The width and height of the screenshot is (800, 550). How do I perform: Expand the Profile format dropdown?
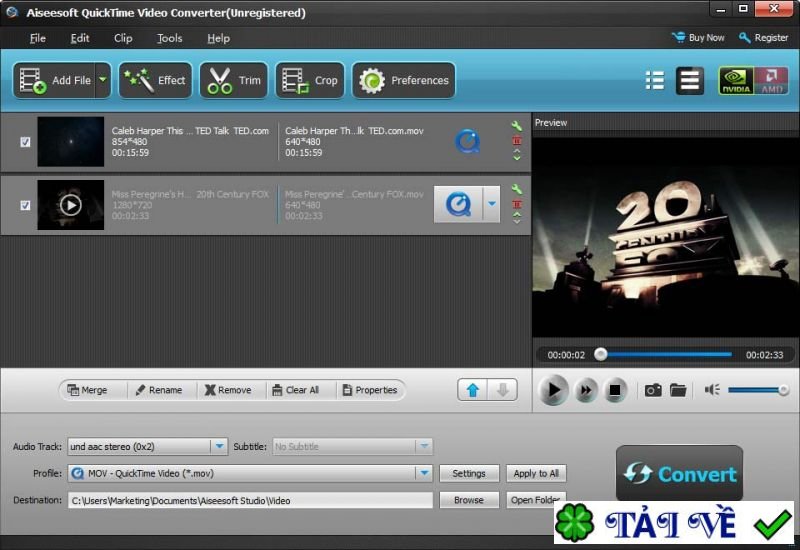[x=424, y=473]
